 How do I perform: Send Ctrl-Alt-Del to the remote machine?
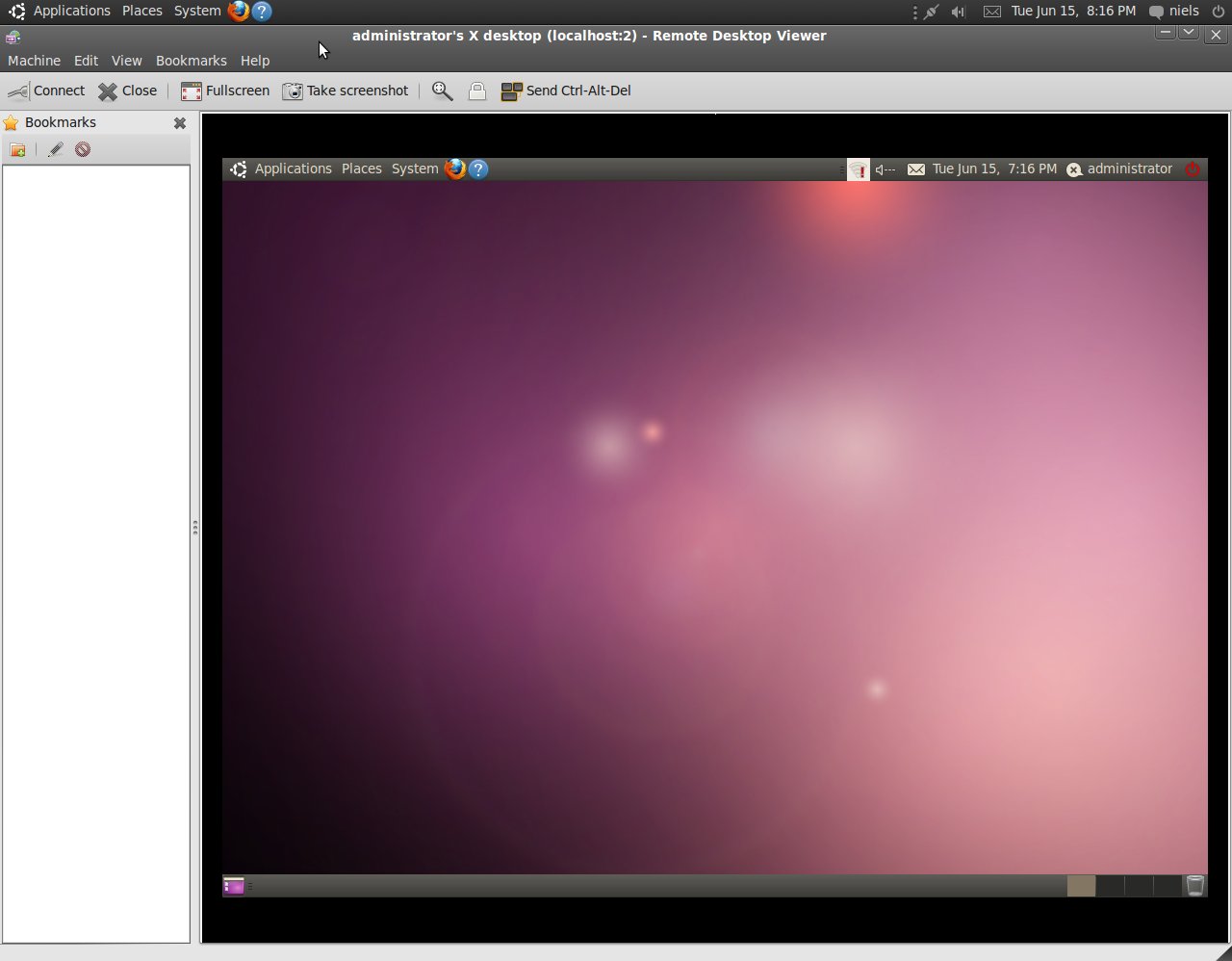566,91
